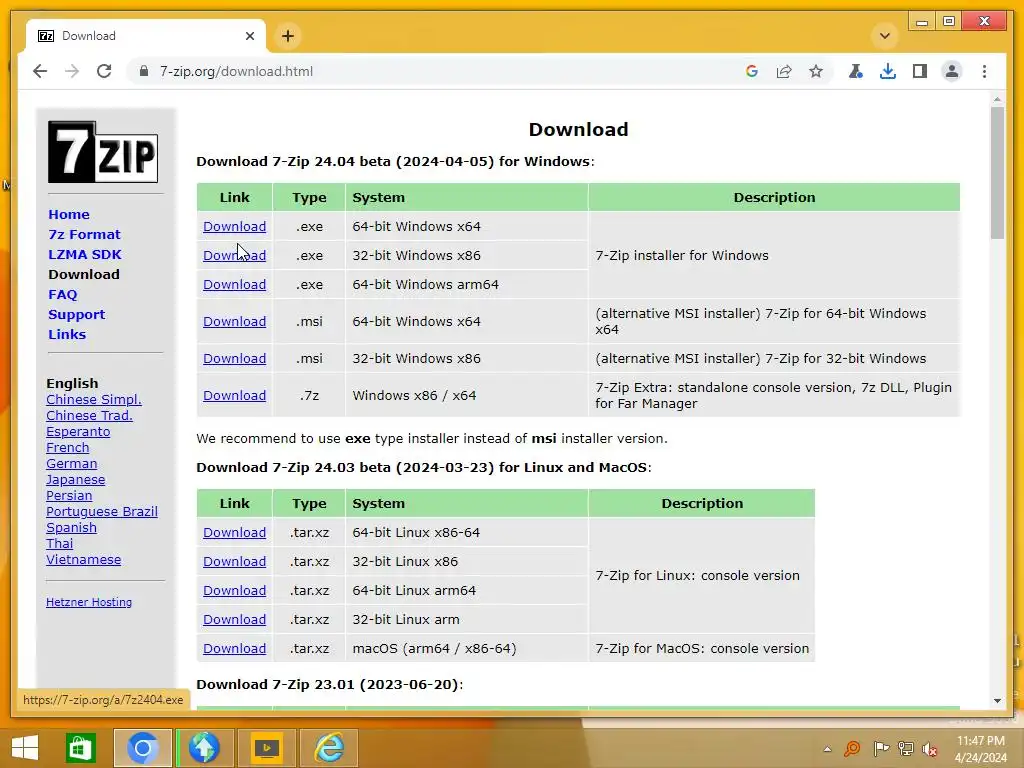Switch language to Vietnamese
Screen dimensions: 1024x768
click(84, 560)
